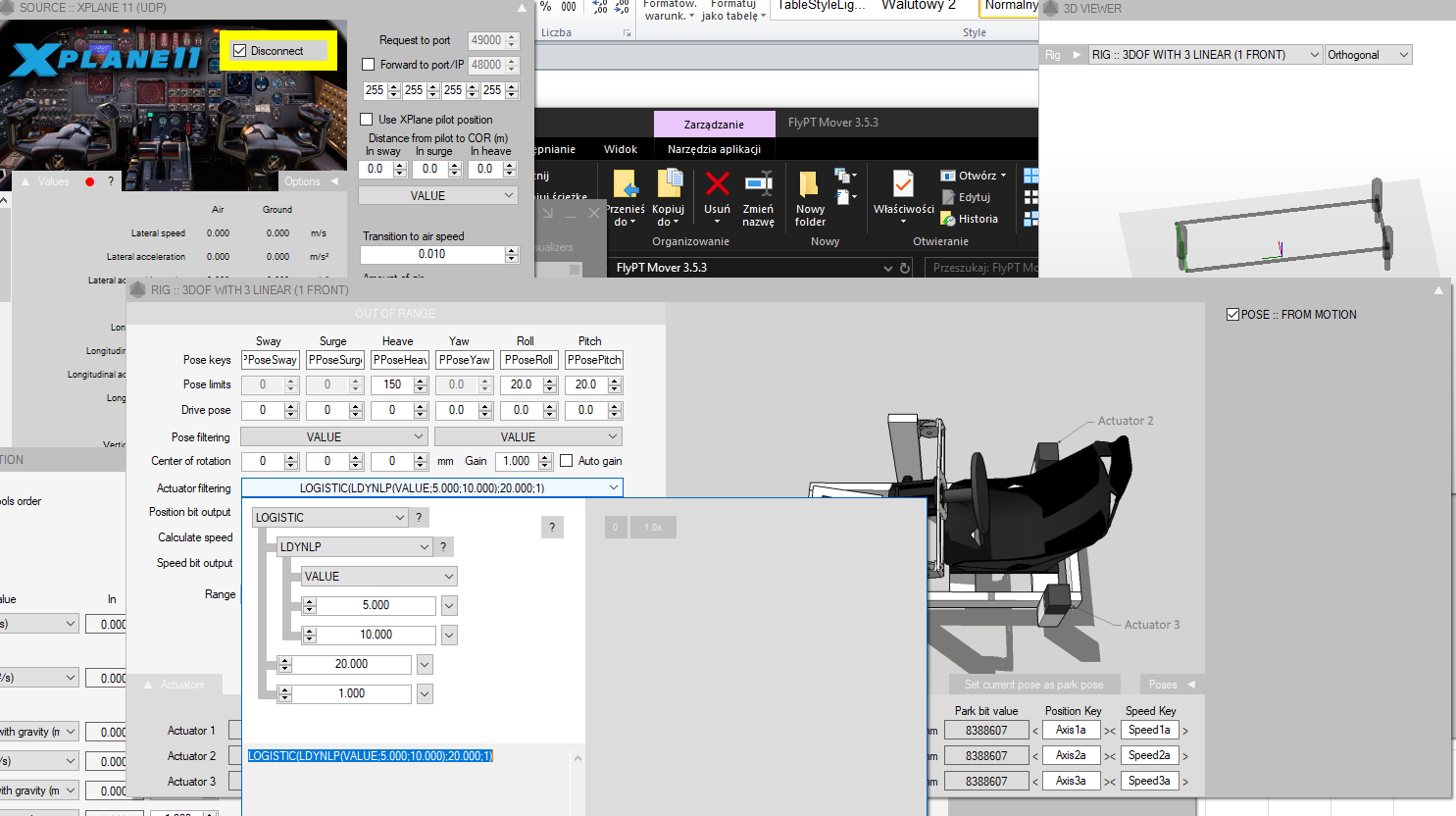Click help button next to LOGISTIC dropdown
The width and height of the screenshot is (1456, 816).
pos(419,518)
